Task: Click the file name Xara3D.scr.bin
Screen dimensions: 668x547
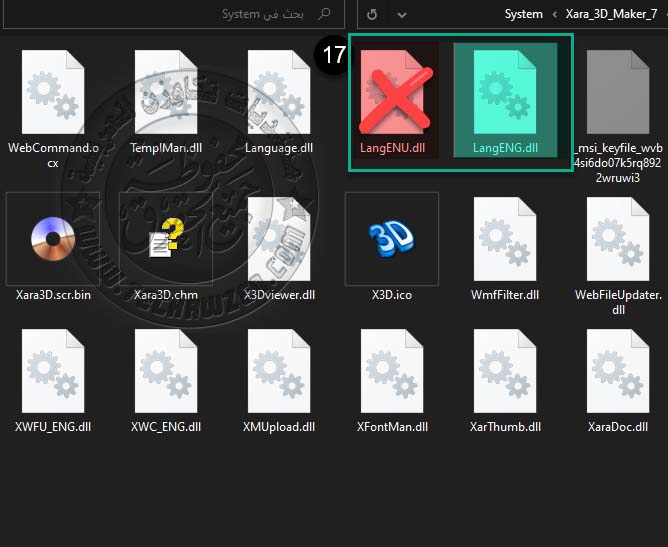Action: [x=53, y=295]
